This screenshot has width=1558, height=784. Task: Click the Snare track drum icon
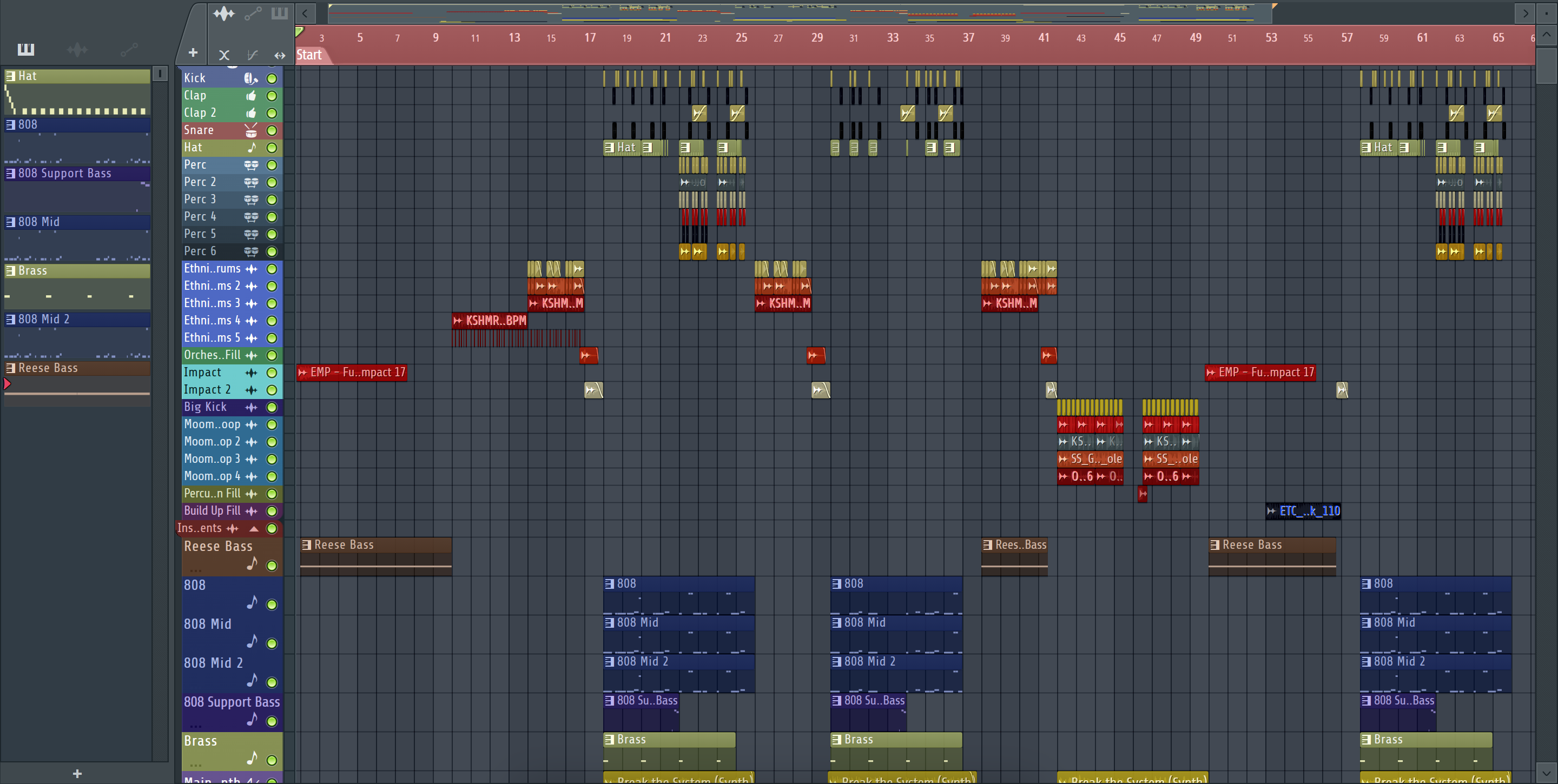[x=250, y=130]
